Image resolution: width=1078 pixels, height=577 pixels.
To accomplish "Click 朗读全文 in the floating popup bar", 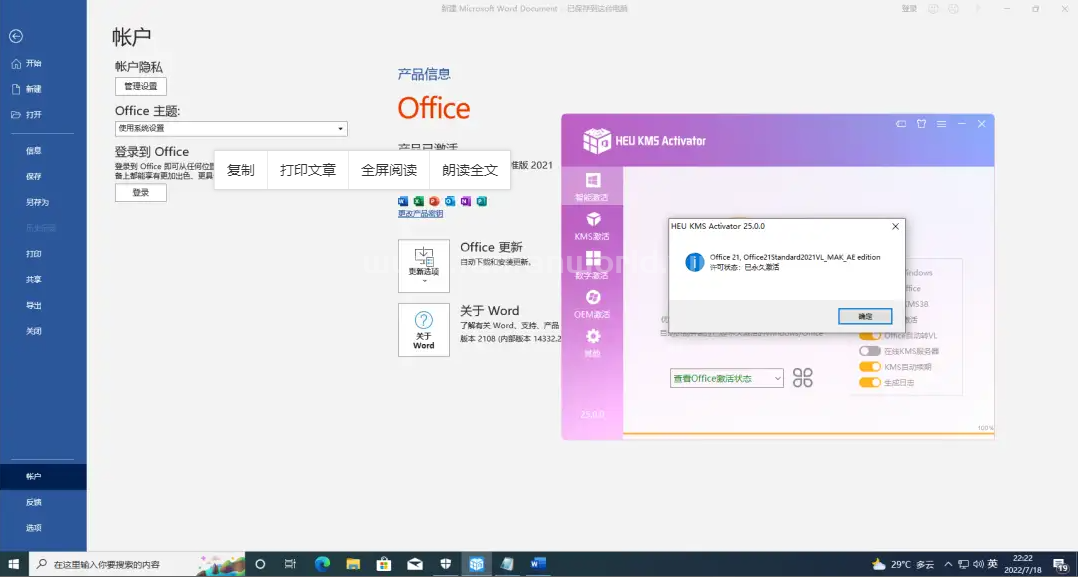I will (470, 170).
